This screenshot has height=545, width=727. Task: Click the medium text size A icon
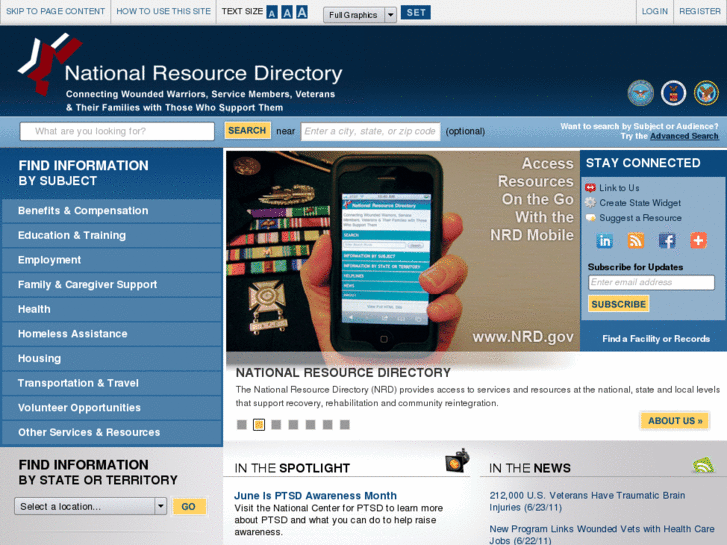pos(287,13)
